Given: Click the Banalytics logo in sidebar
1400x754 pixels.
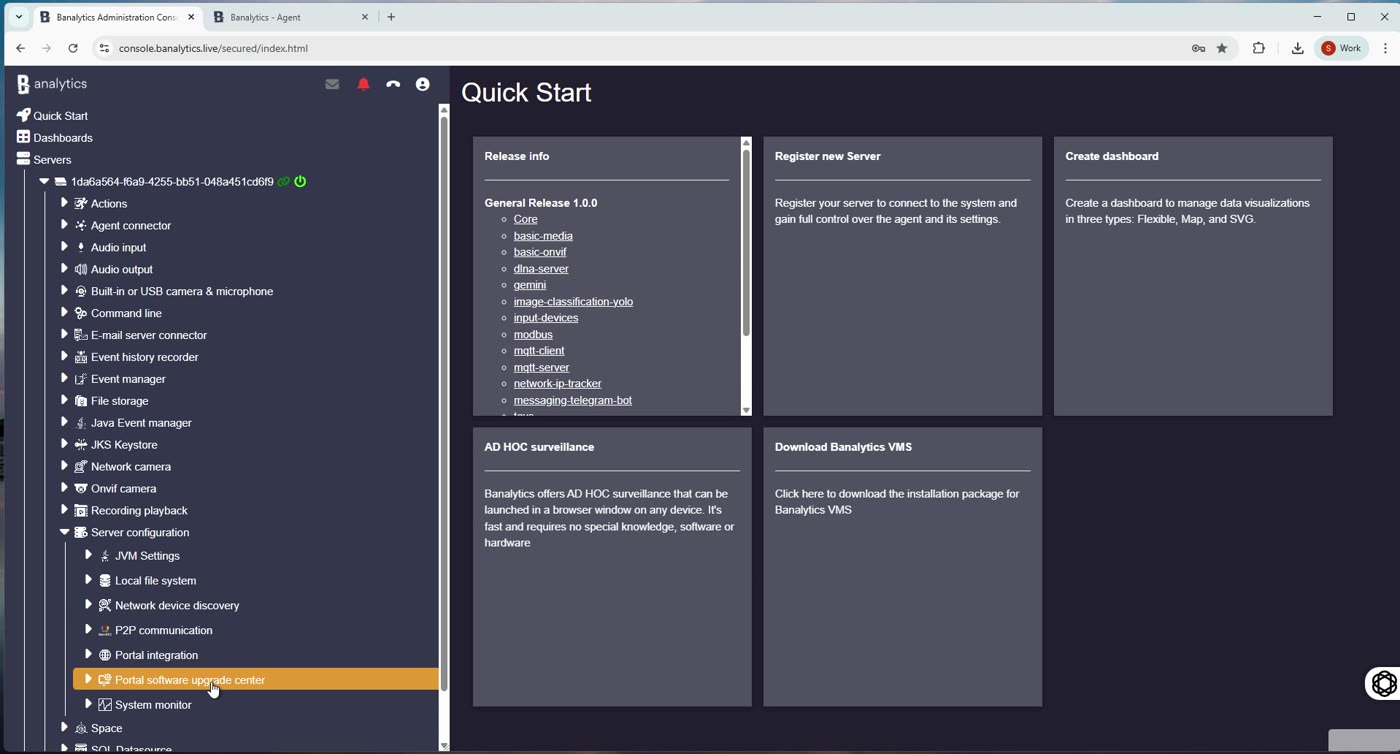Looking at the screenshot, I should click(52, 85).
